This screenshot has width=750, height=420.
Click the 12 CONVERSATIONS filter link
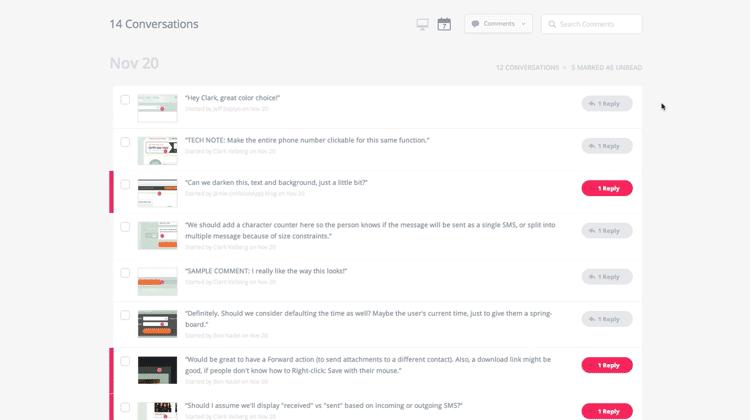coord(528,67)
